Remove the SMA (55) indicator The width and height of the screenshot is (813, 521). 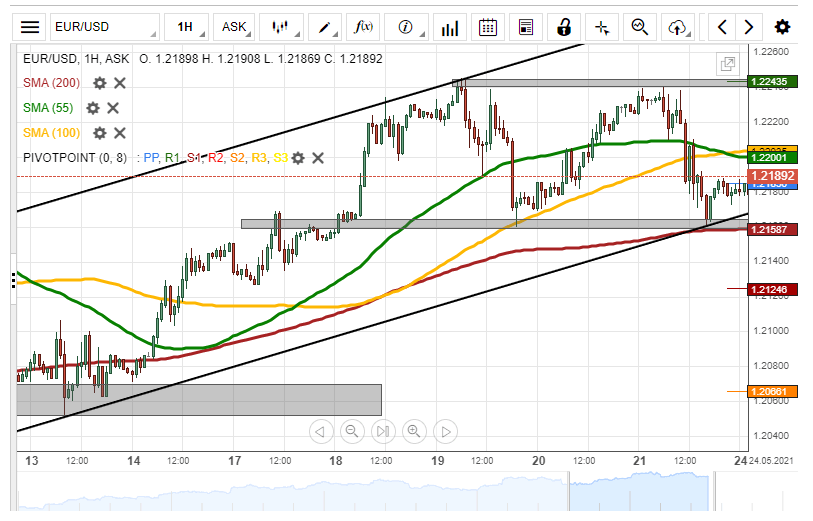coord(113,108)
